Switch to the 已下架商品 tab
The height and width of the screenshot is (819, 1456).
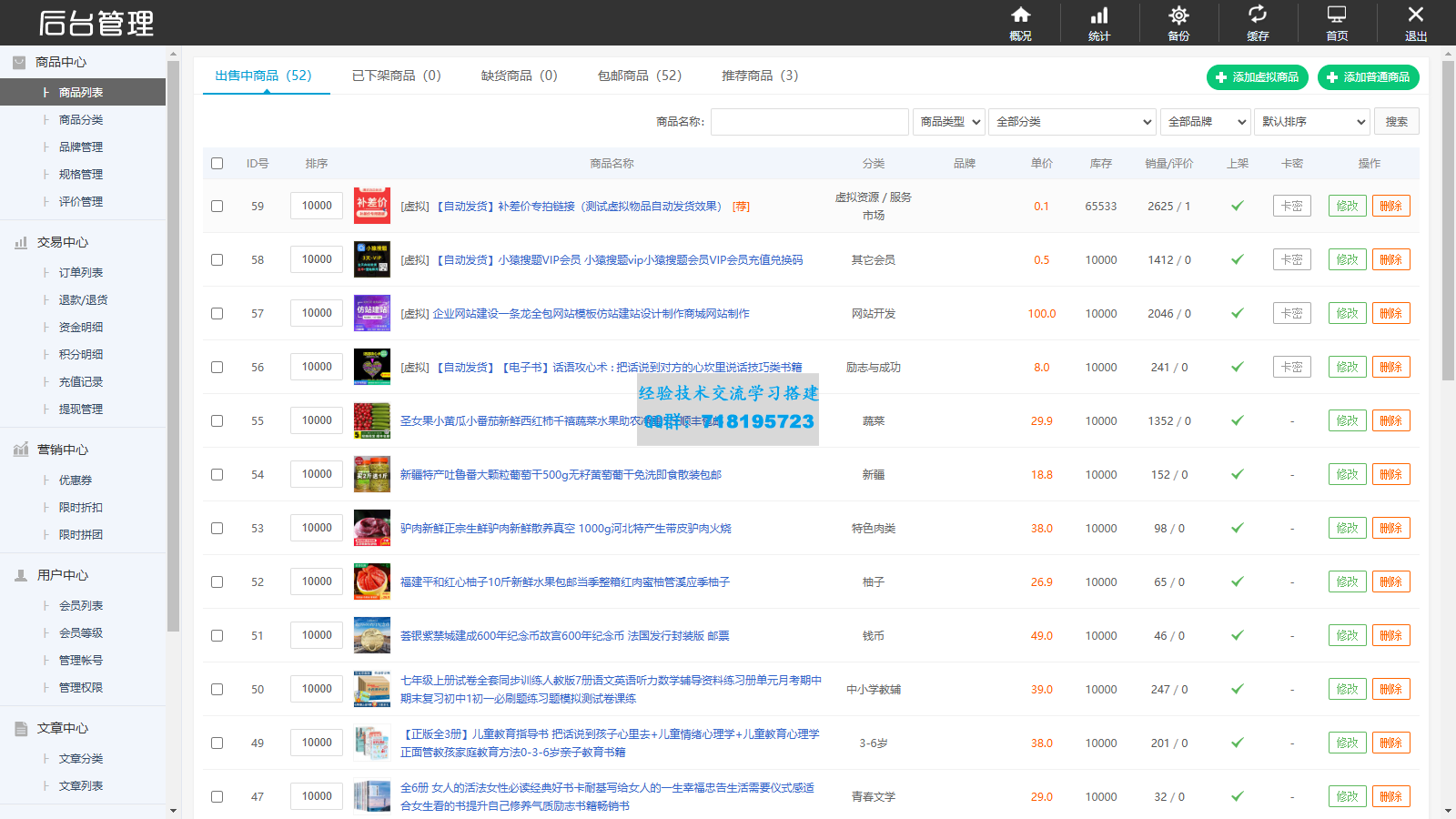tap(396, 76)
